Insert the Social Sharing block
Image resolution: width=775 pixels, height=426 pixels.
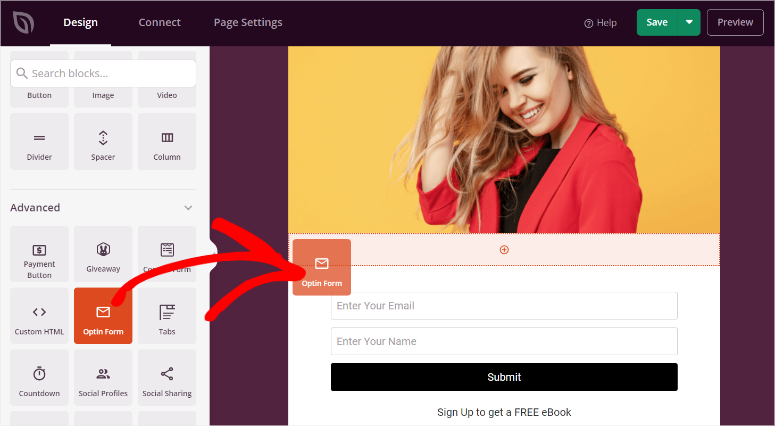click(x=167, y=378)
